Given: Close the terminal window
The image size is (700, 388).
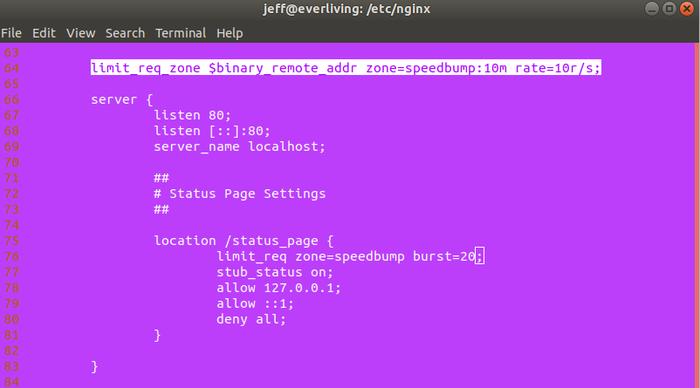Looking at the screenshot, I should click(687, 8).
